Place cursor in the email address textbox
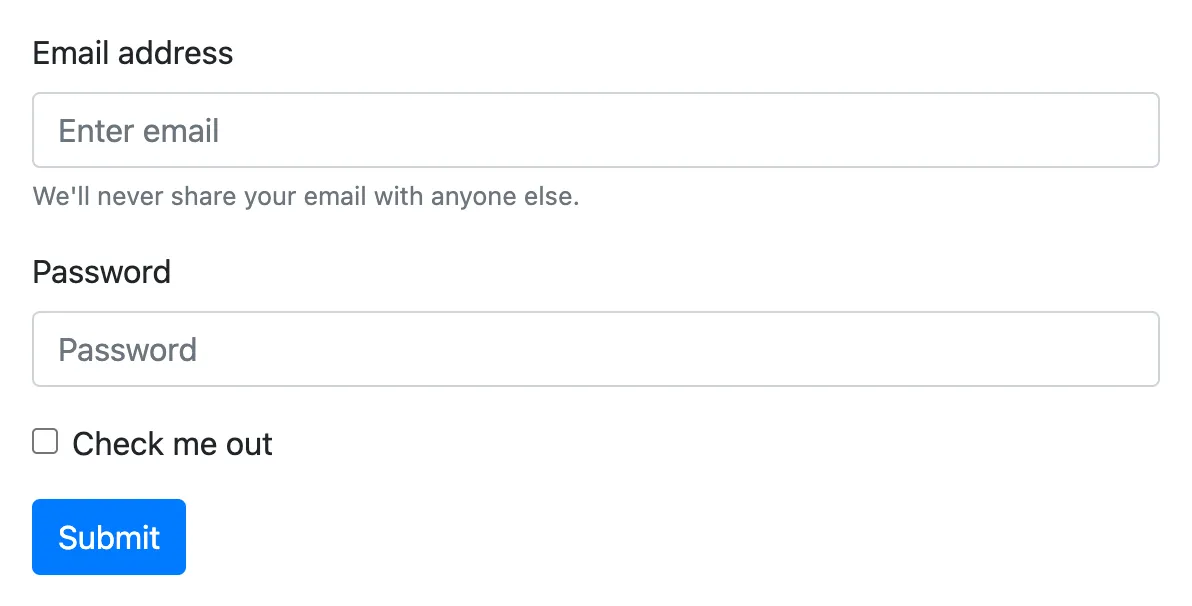Viewport: 1192px width, 606px height. (x=595, y=130)
